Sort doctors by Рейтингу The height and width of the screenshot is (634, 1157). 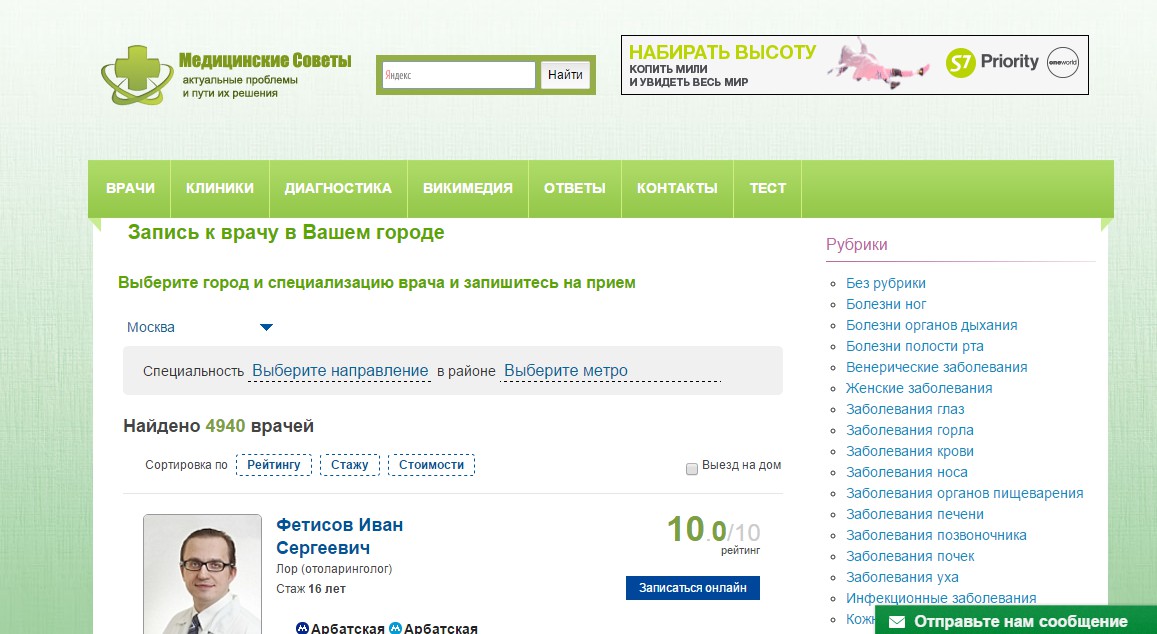coord(274,465)
